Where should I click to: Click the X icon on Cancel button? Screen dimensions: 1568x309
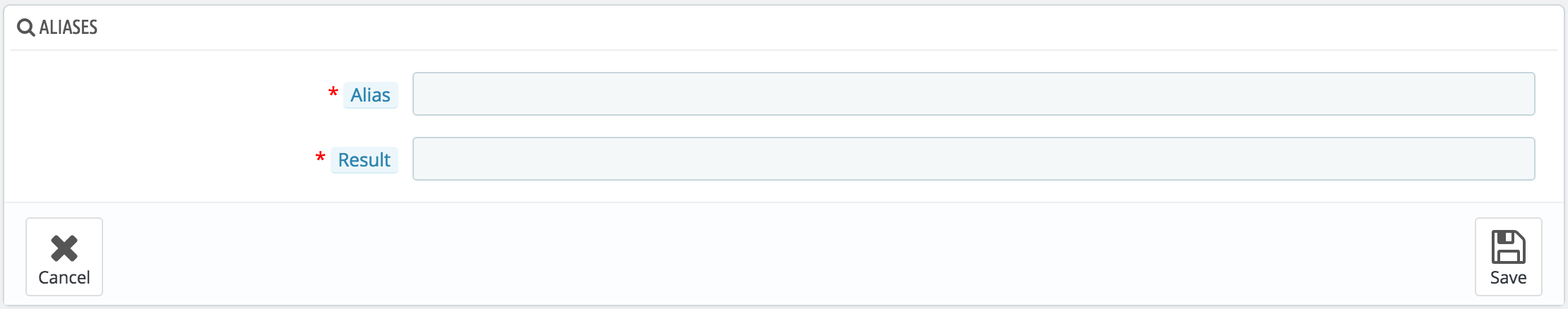pos(64,248)
